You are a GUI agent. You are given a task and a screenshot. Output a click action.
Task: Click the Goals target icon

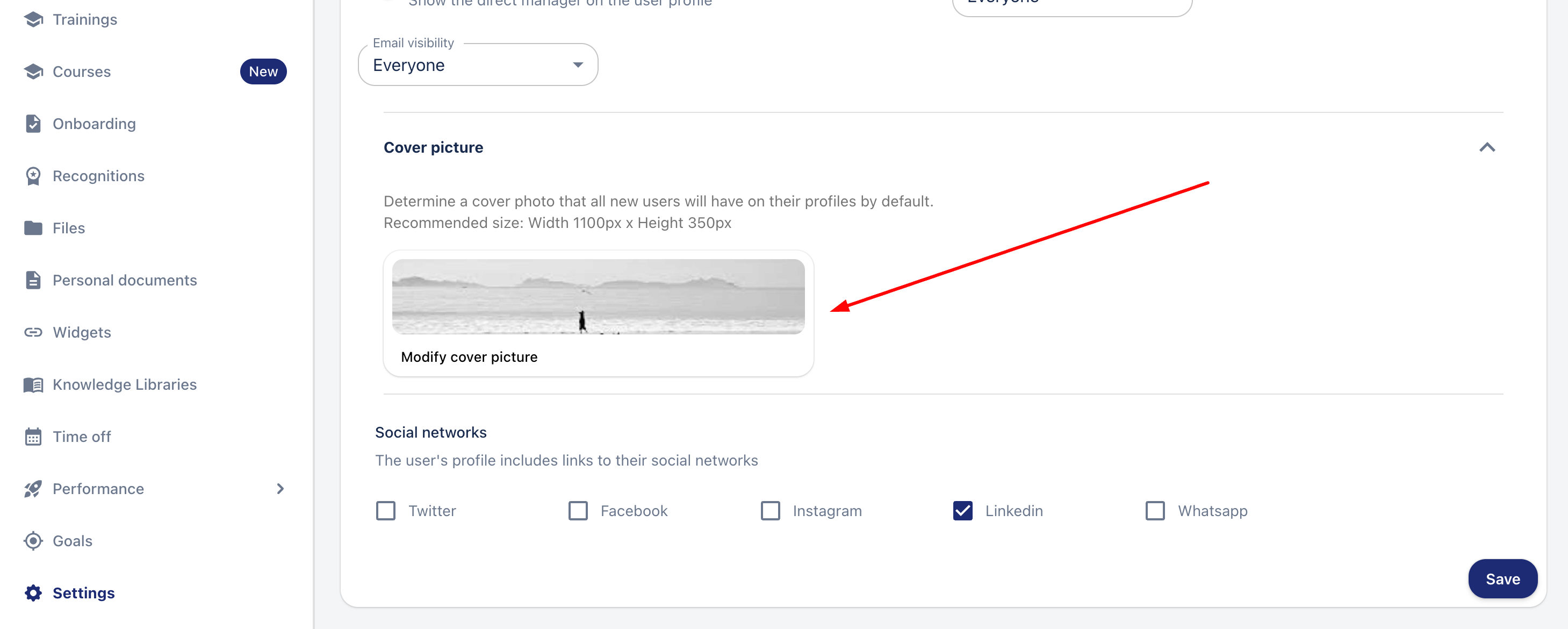(33, 541)
